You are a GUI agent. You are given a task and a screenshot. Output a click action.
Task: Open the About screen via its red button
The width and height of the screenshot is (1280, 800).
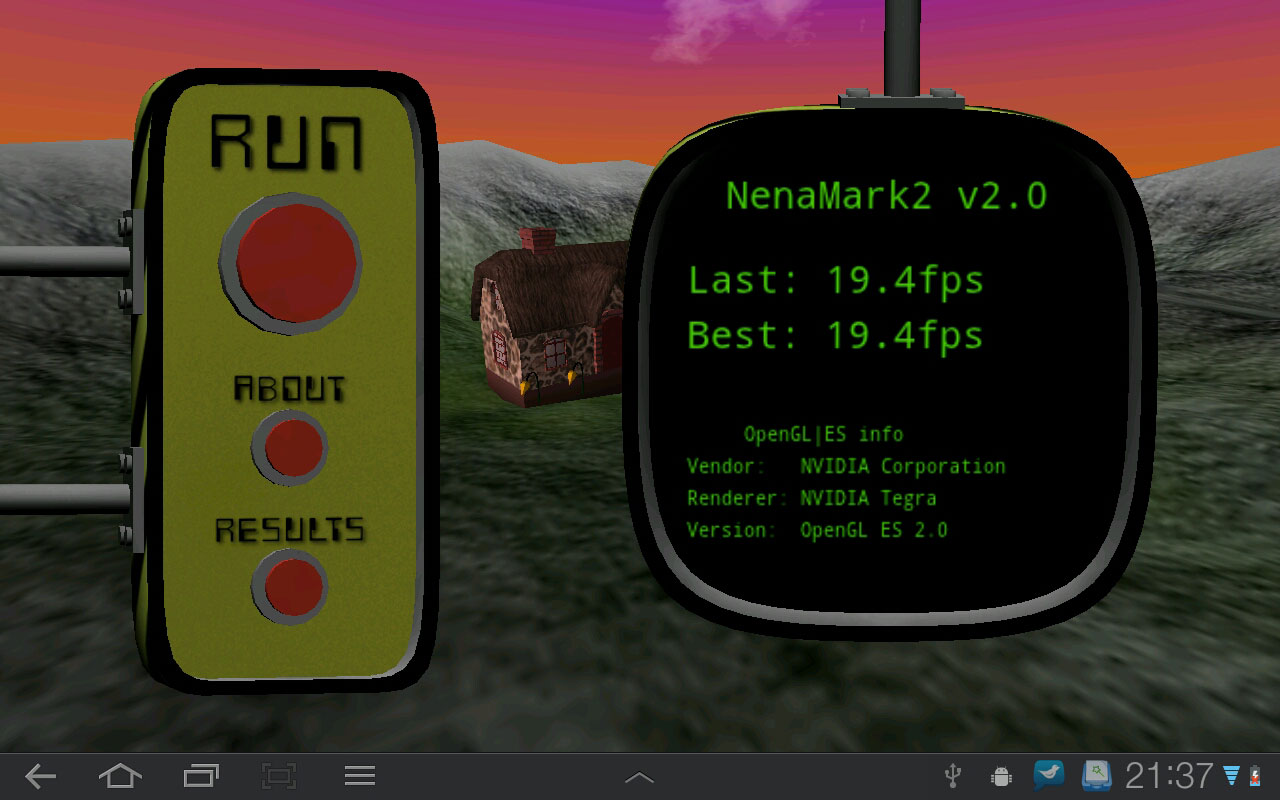pos(290,447)
